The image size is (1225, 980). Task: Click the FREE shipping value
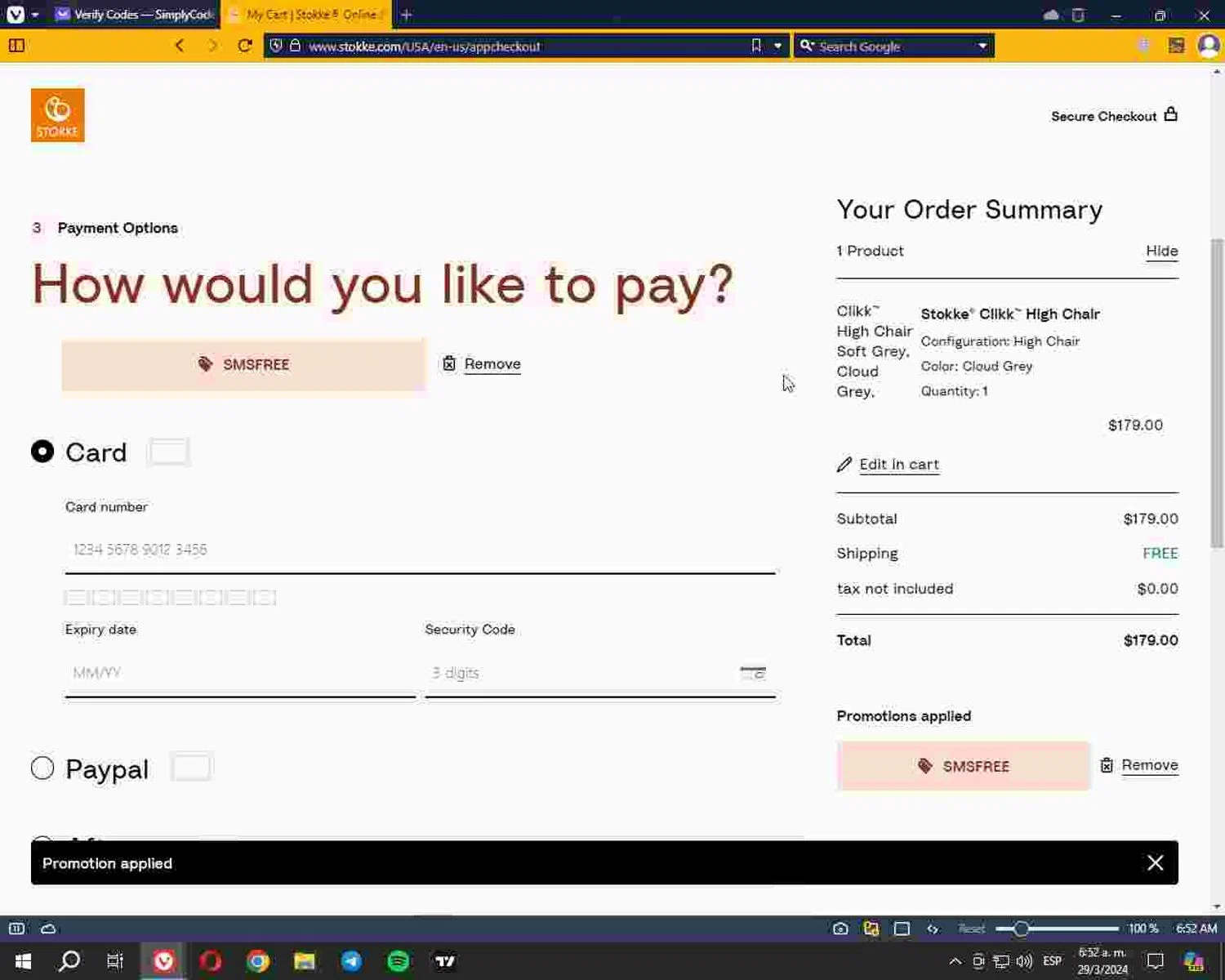pyautogui.click(x=1160, y=554)
